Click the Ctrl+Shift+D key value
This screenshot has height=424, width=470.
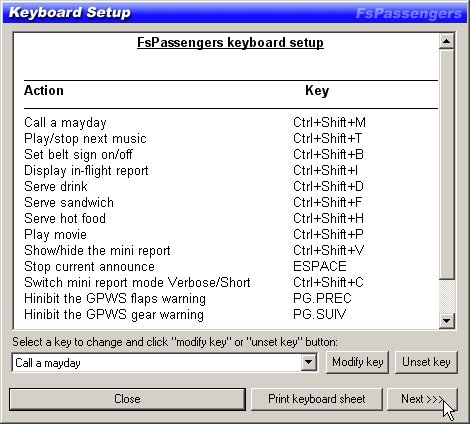pos(328,186)
